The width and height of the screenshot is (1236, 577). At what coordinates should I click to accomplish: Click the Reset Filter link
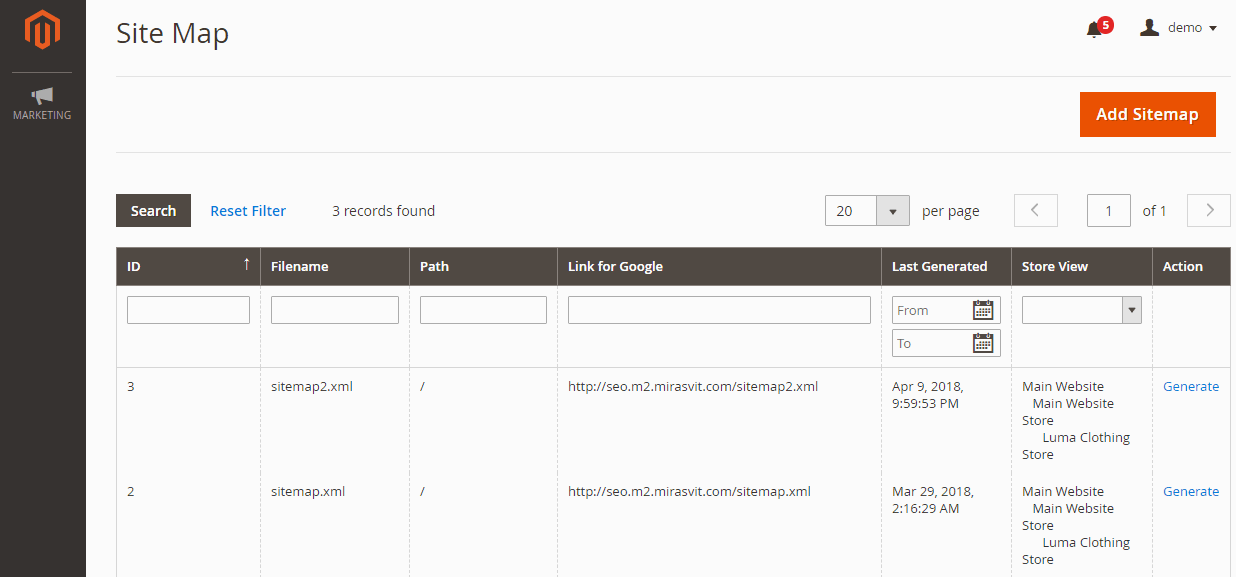[248, 211]
